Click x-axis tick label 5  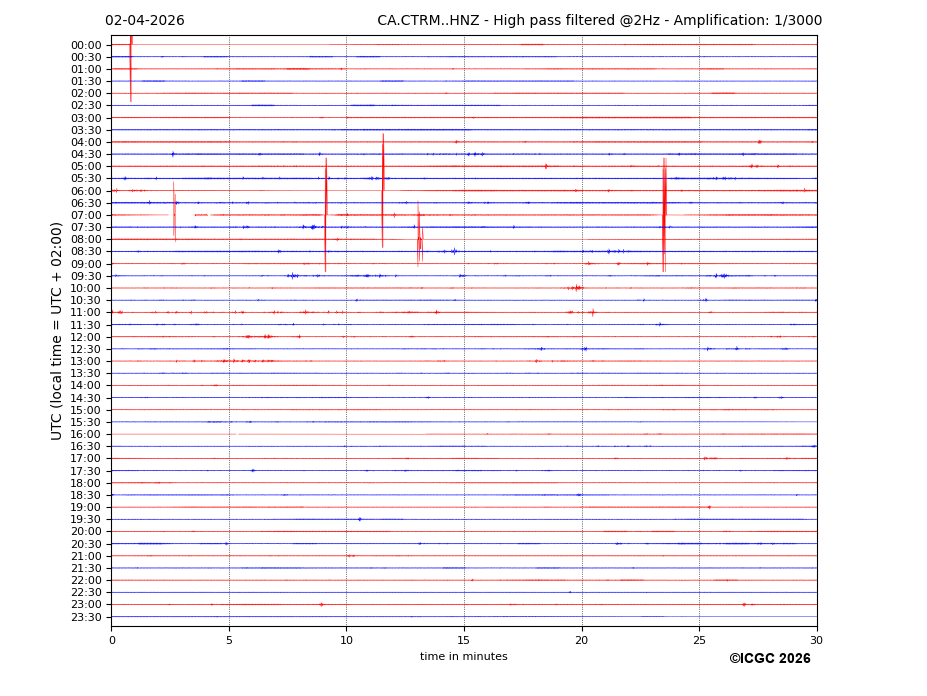[229, 640]
